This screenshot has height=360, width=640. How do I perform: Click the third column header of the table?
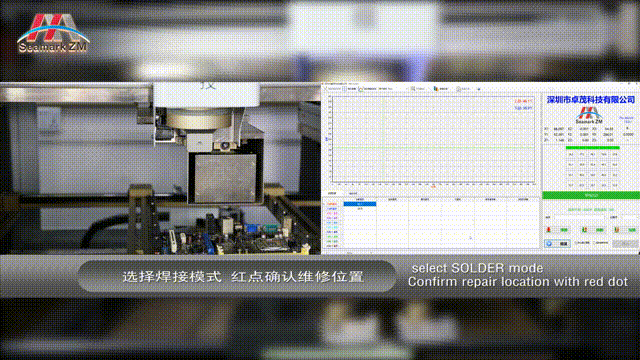click(424, 199)
